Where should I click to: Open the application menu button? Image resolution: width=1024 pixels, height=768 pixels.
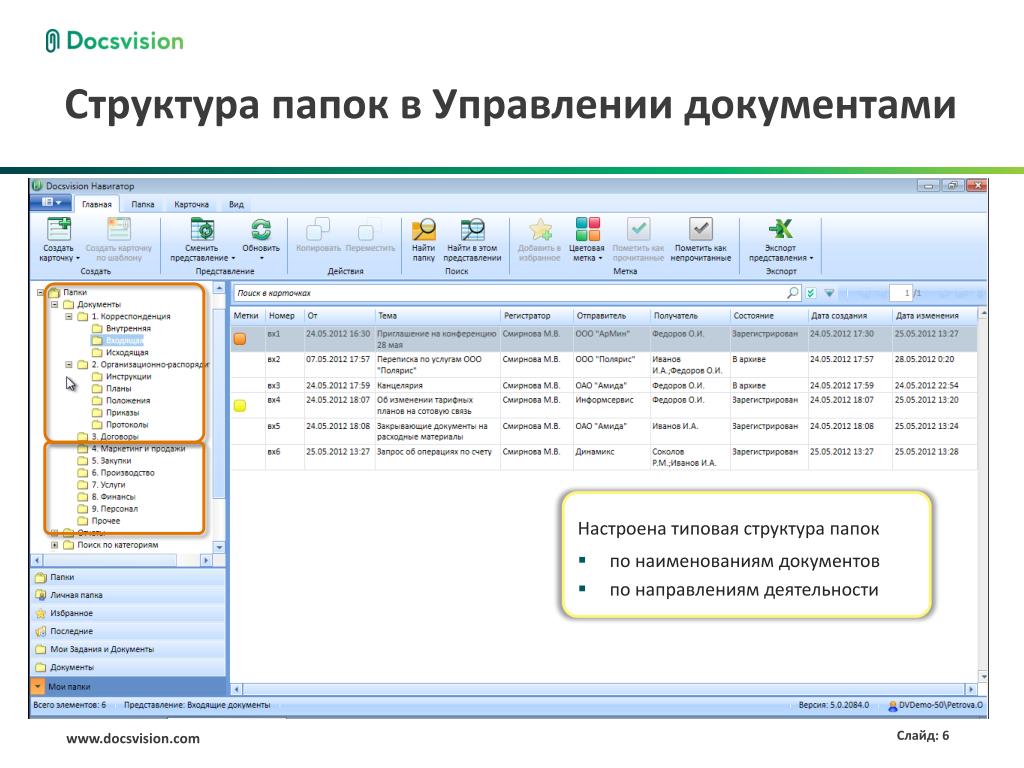50,203
